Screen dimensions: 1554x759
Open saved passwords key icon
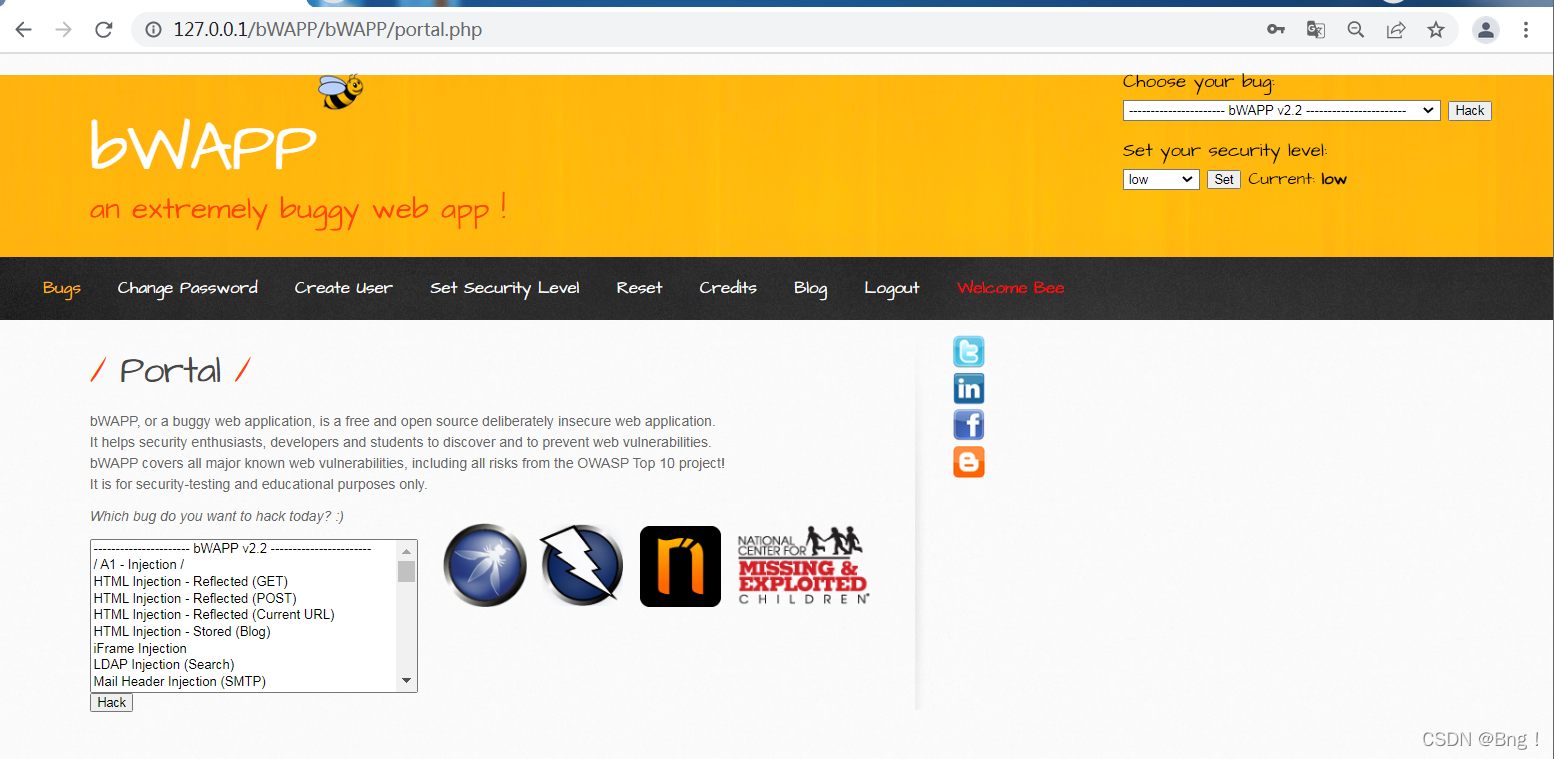(x=1276, y=30)
